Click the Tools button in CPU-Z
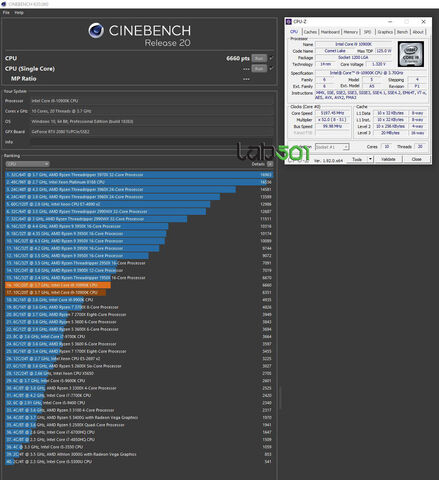 [x=357, y=159]
